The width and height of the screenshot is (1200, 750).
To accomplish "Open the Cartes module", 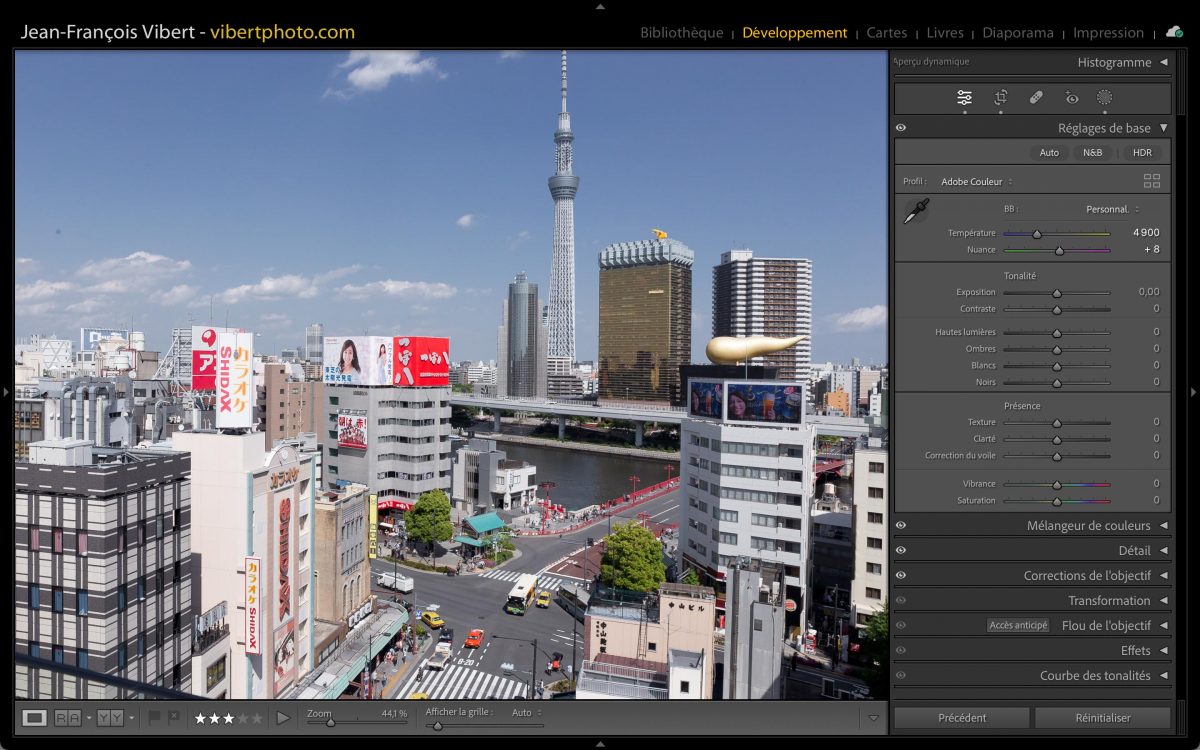I will tap(886, 33).
